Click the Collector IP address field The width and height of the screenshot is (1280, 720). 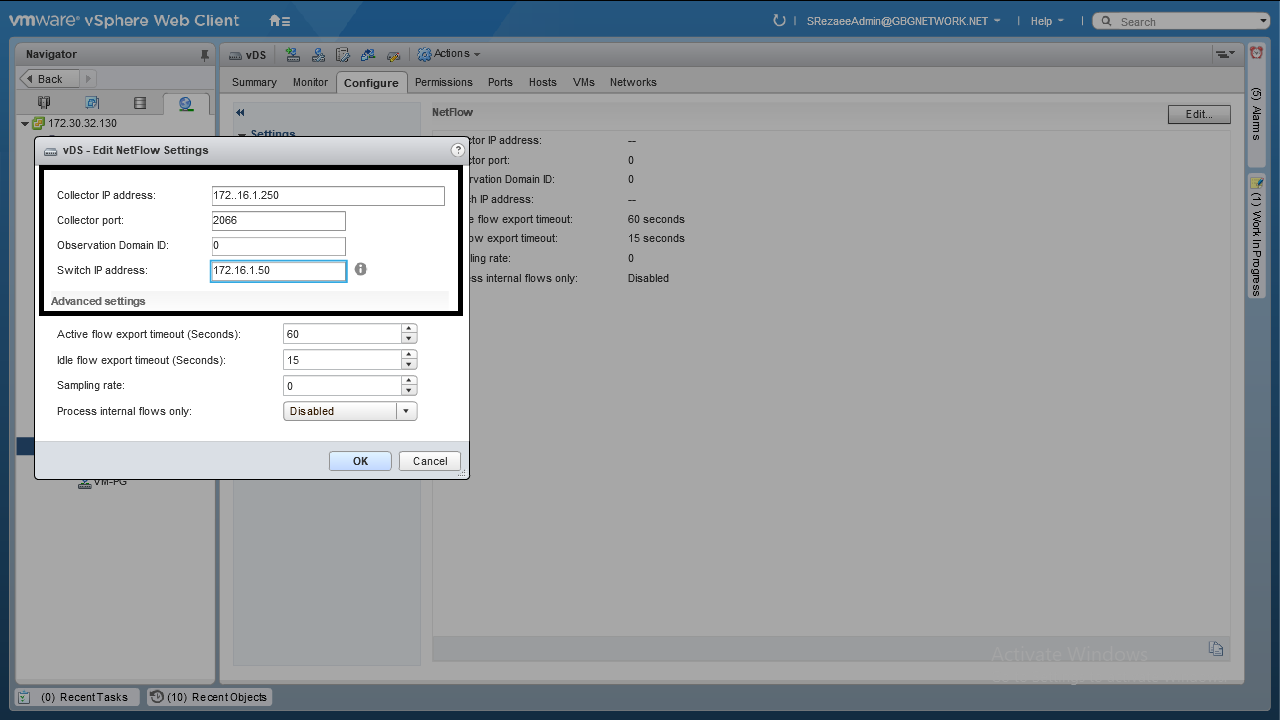tap(328, 196)
